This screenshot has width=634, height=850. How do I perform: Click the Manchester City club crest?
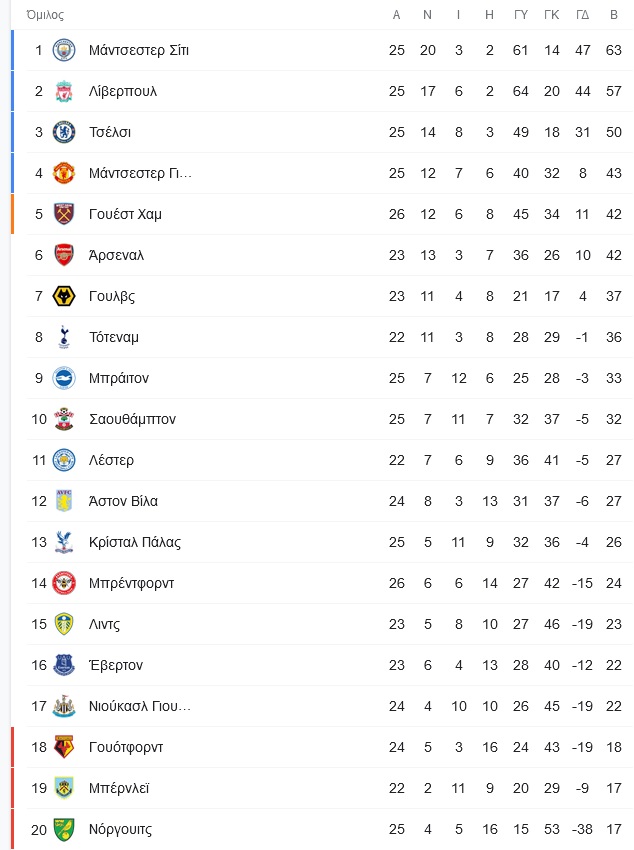(x=64, y=50)
